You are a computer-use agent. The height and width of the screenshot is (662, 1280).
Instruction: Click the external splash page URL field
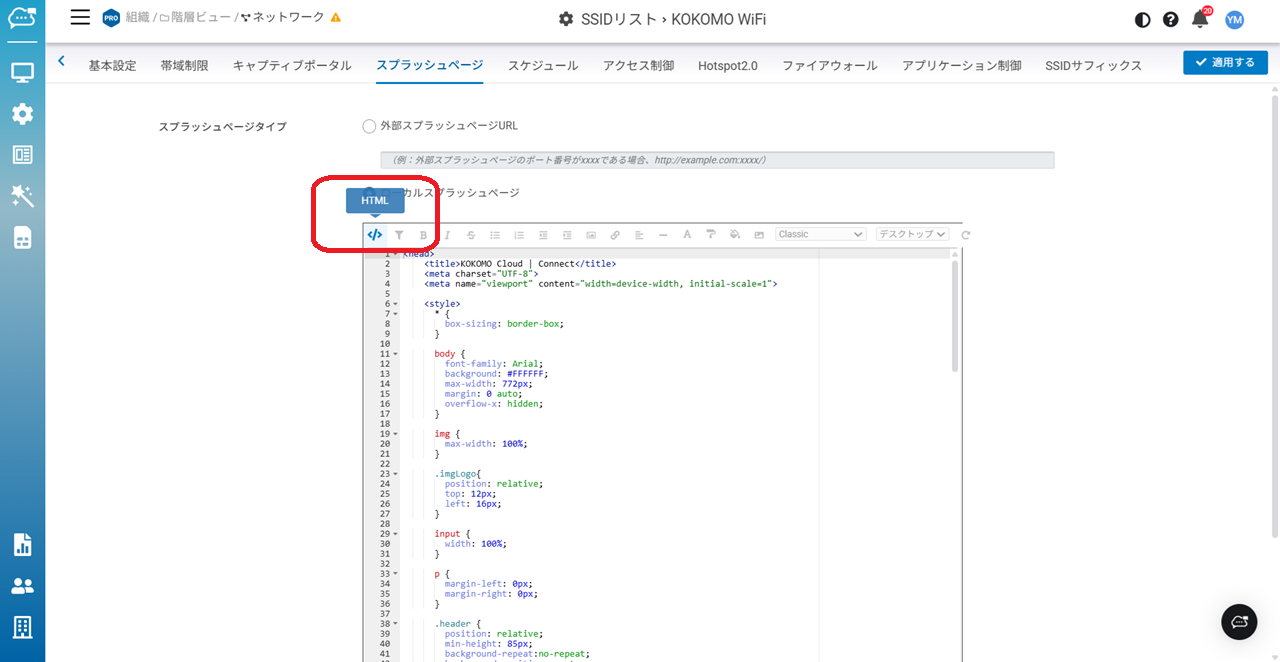click(717, 160)
